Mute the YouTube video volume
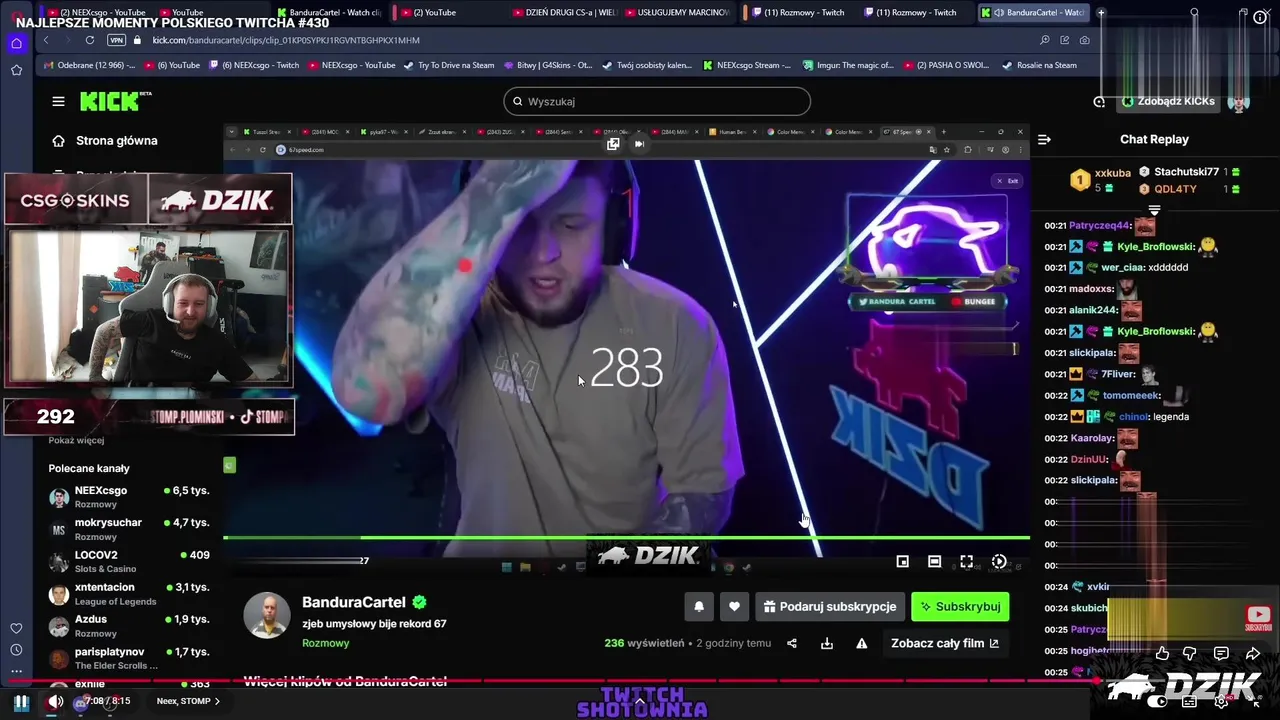This screenshot has width=1280, height=720. click(x=55, y=702)
